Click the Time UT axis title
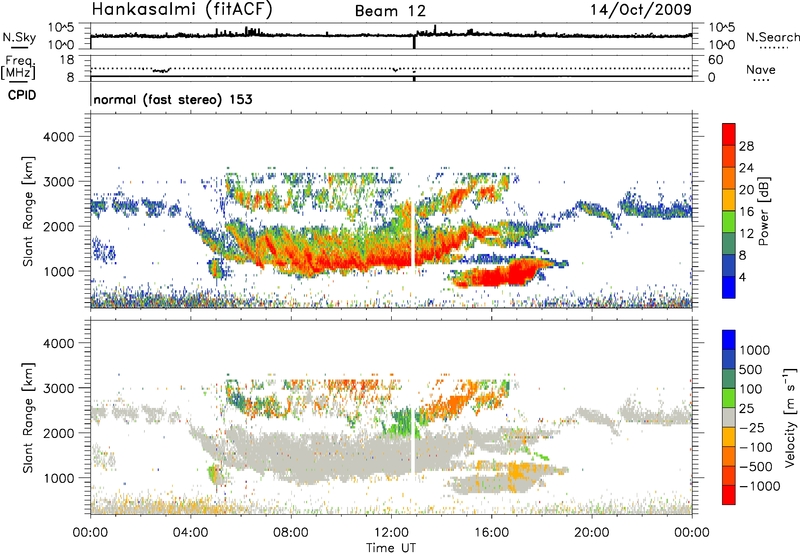The height and width of the screenshot is (554, 800). coord(391,548)
